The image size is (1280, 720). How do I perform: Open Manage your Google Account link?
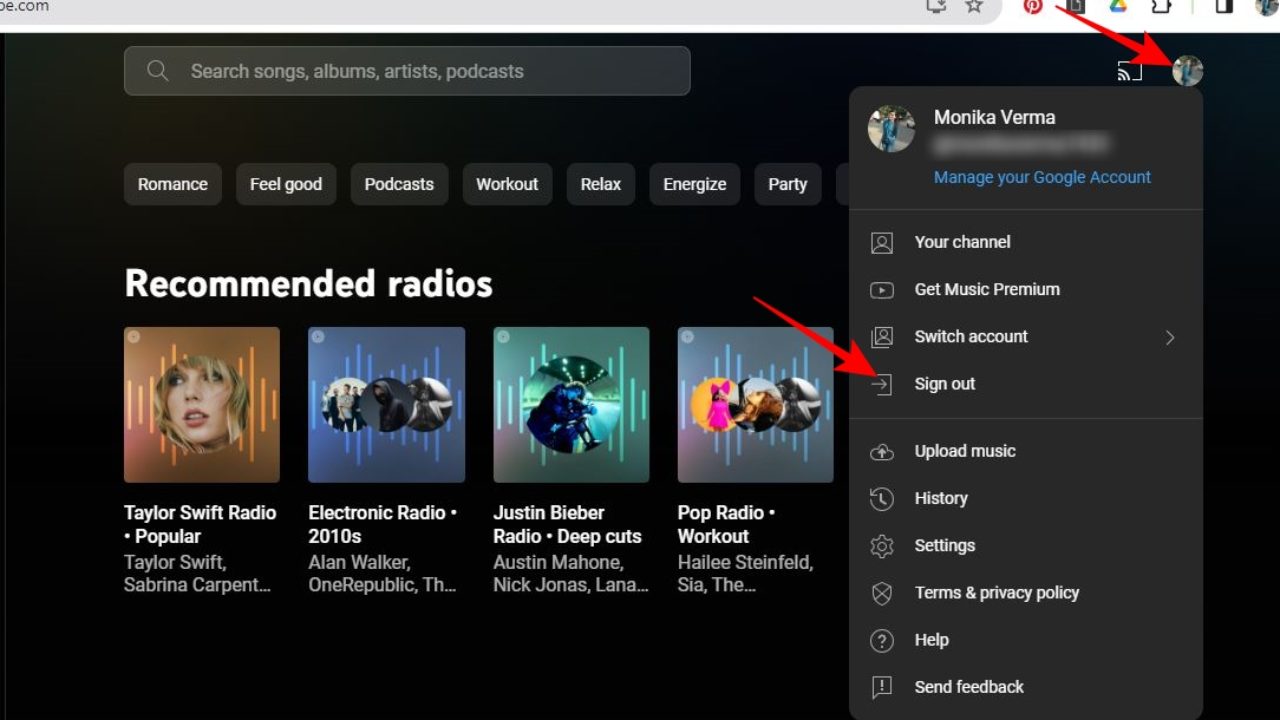click(1042, 177)
